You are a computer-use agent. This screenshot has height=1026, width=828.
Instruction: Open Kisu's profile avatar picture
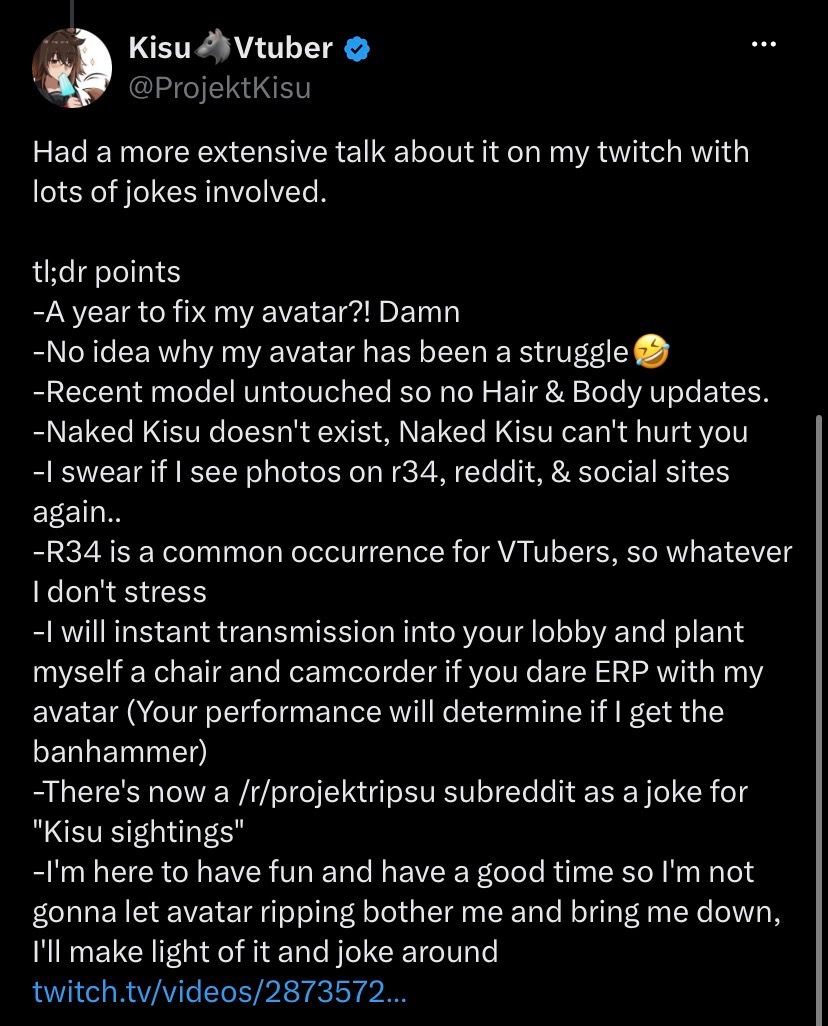(71, 69)
